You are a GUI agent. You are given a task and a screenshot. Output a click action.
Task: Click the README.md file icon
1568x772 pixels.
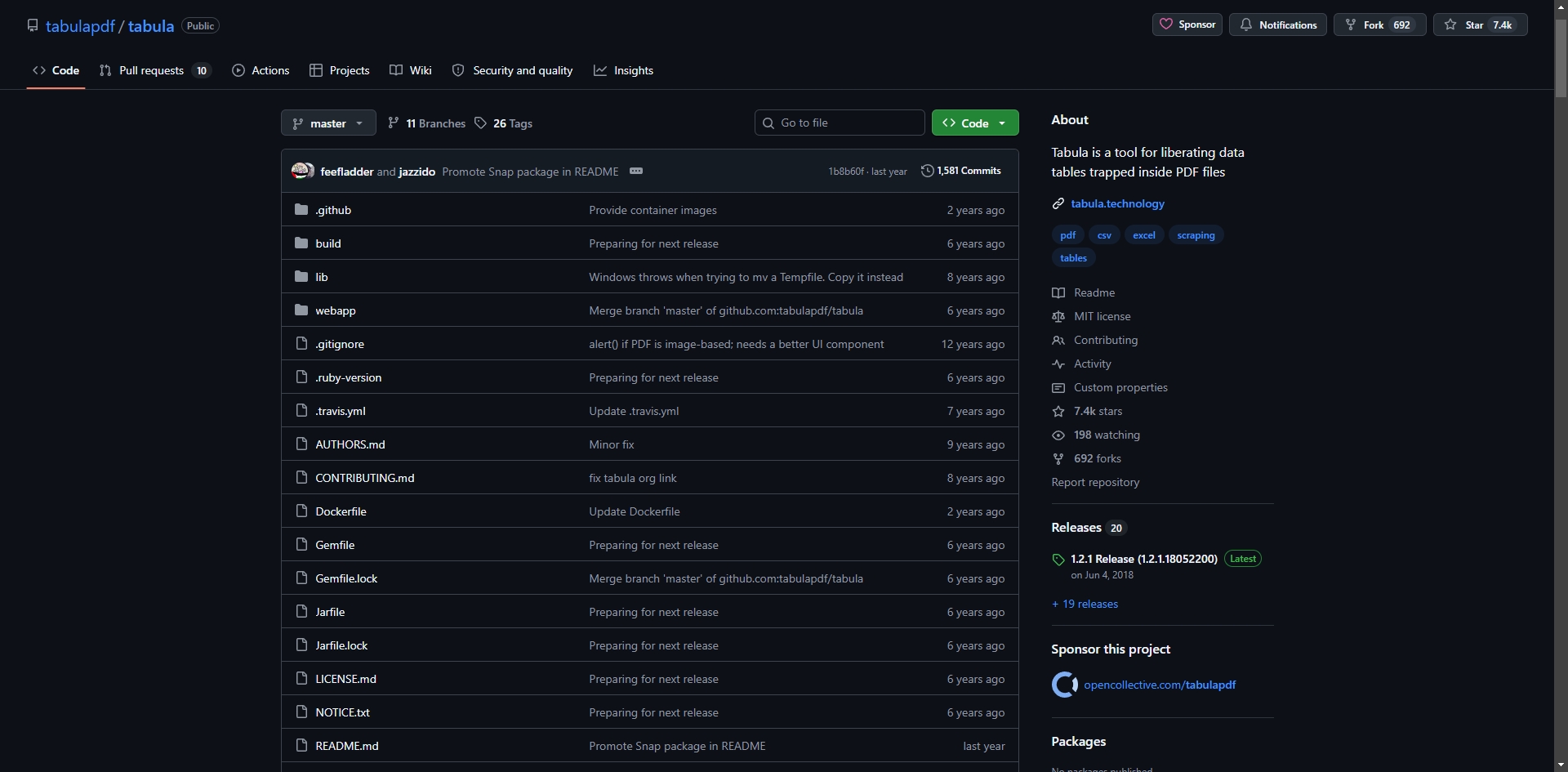(x=301, y=746)
